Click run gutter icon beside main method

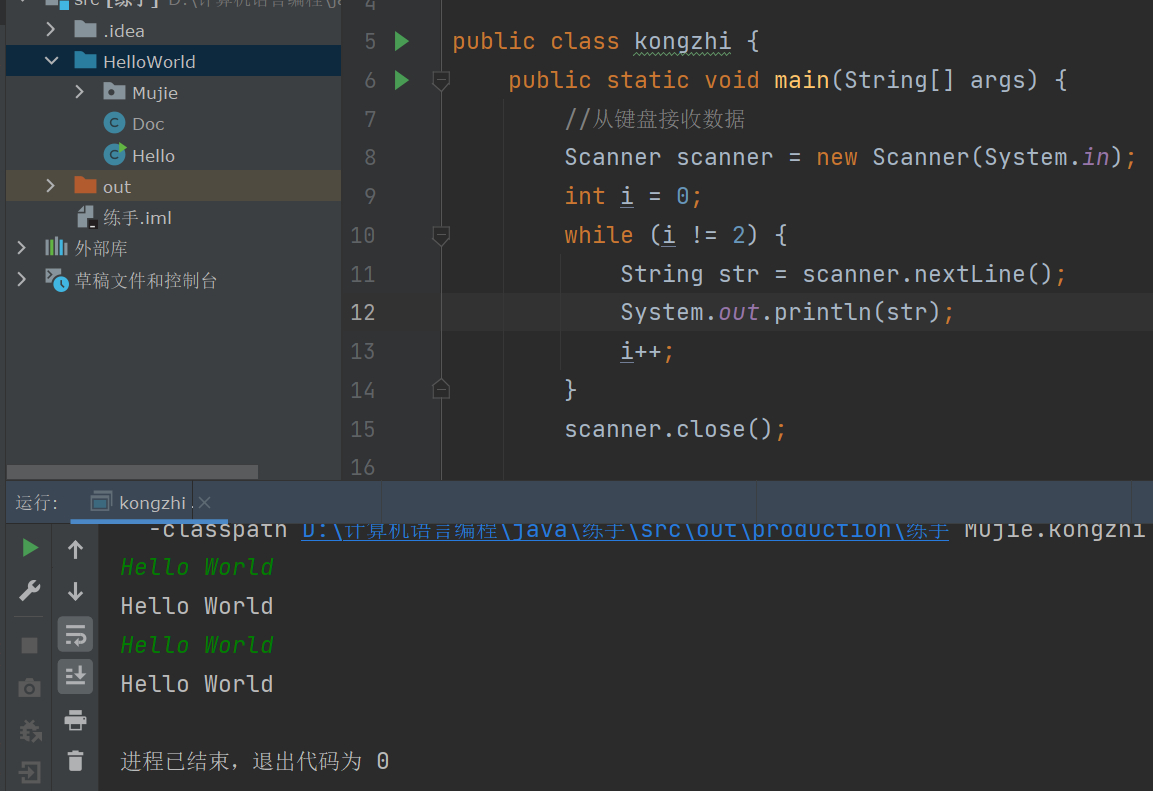tap(402, 80)
